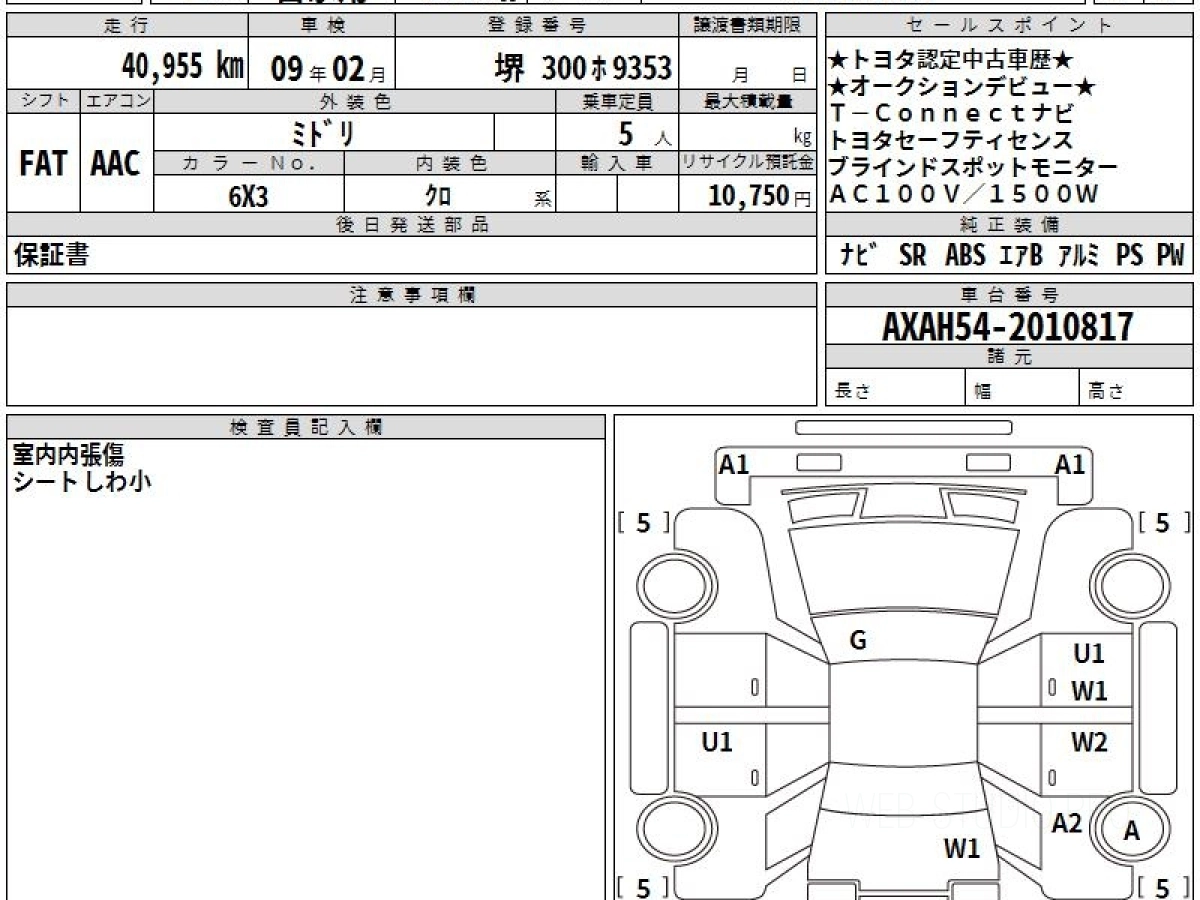1200x900 pixels.
Task: Click the W2 mark on the car diagram
Action: [x=1089, y=742]
